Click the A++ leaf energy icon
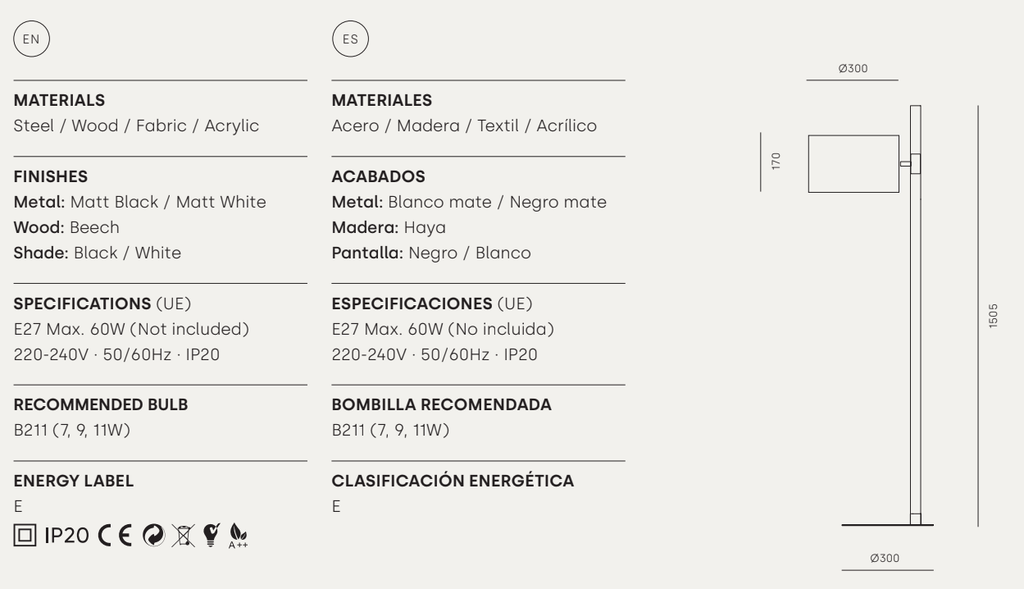The width and height of the screenshot is (1024, 589). click(238, 535)
